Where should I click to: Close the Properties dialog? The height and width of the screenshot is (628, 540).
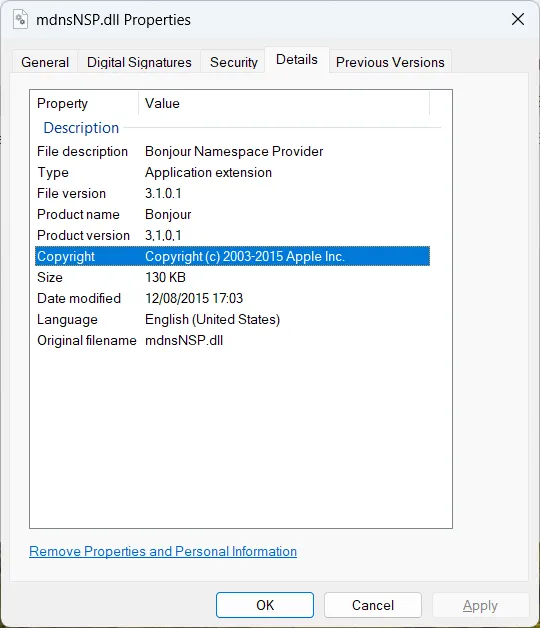coord(518,19)
